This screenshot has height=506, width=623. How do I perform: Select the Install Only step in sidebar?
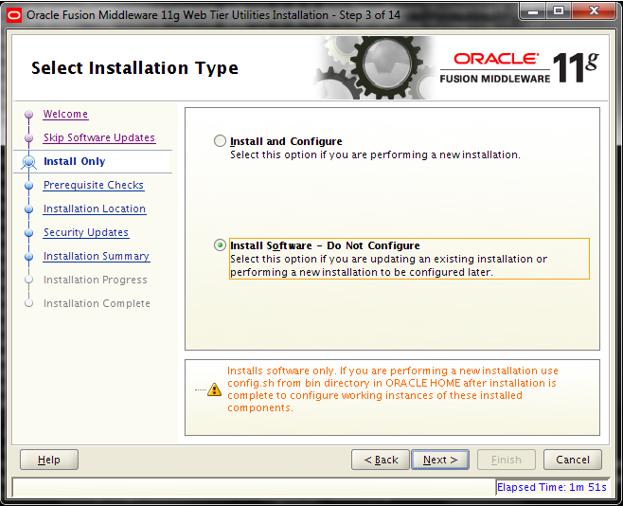tap(74, 161)
